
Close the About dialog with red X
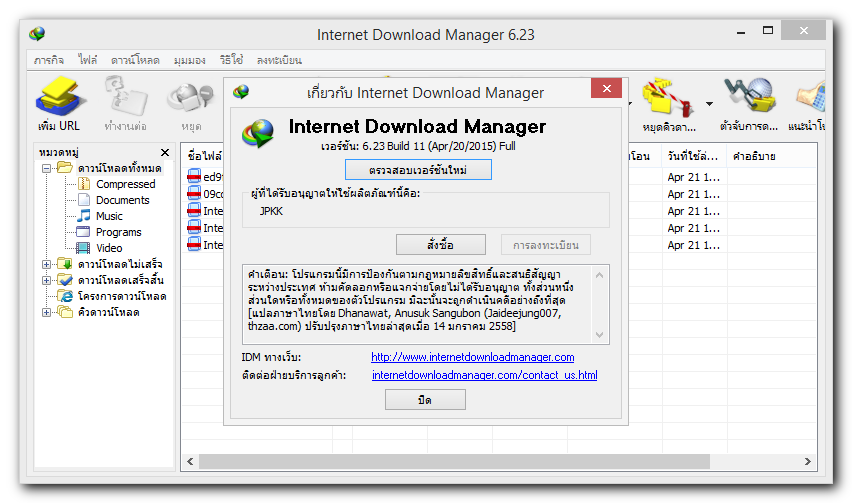(x=606, y=89)
